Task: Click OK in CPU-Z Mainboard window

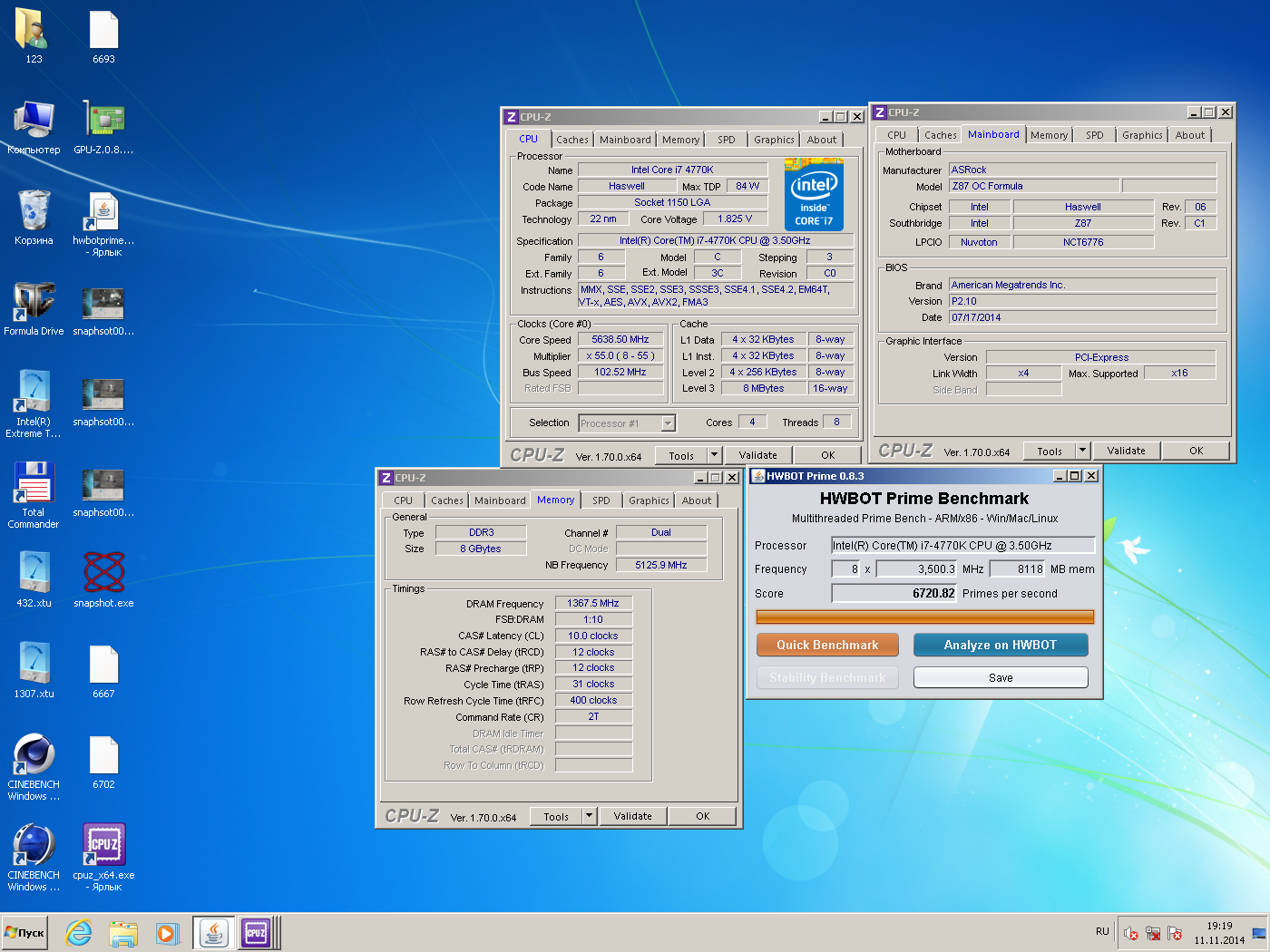Action: 1197,451
